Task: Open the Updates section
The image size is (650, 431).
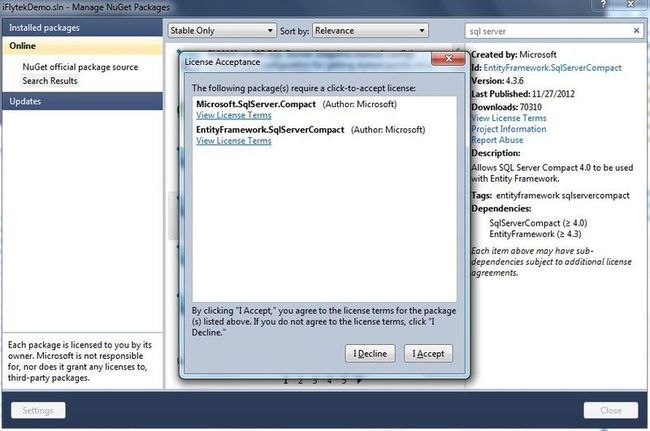Action: (82, 101)
